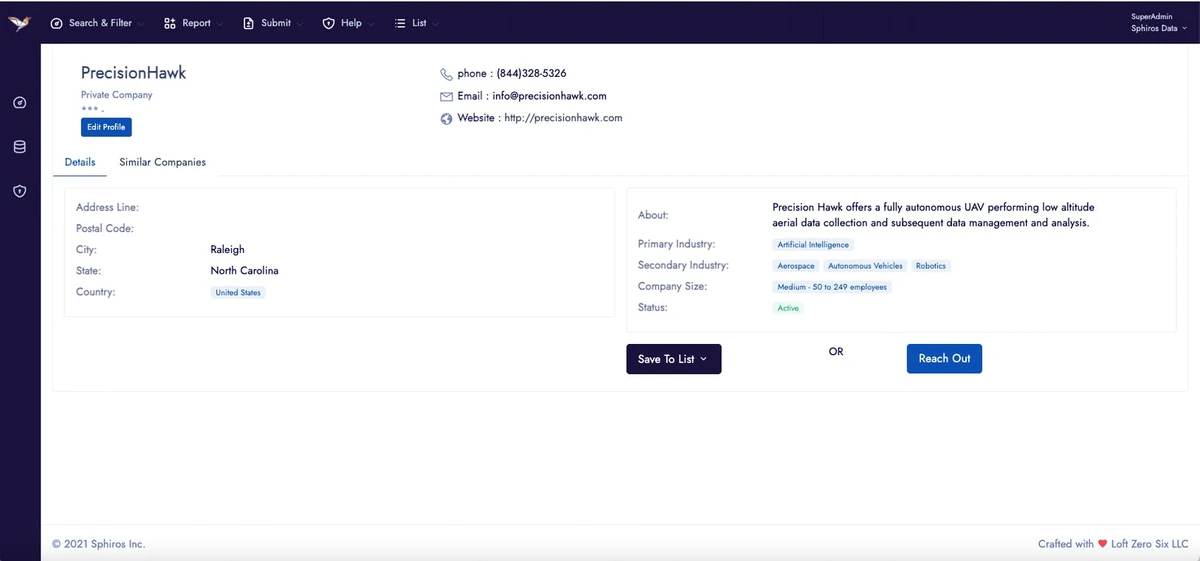
Task: Expand the Submit menu
Action: click(x=273, y=23)
